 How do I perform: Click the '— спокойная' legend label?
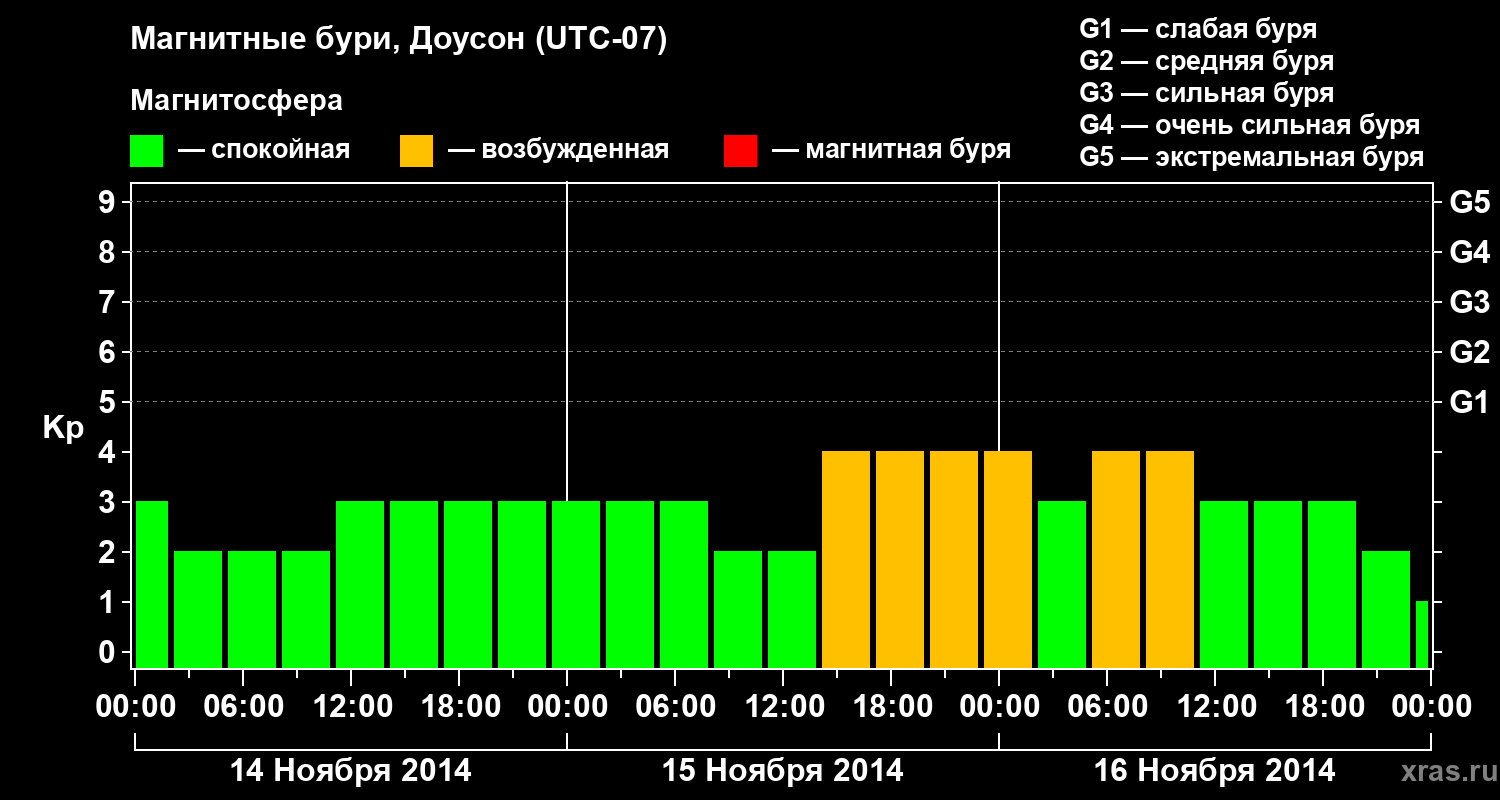point(264,151)
